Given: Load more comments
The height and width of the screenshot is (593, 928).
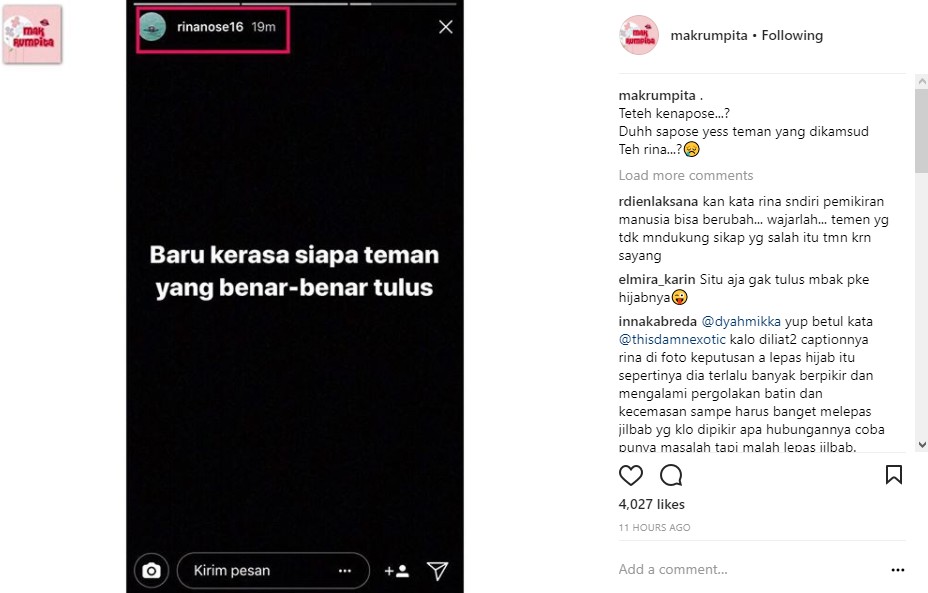Looking at the screenshot, I should pyautogui.click(x=686, y=175).
